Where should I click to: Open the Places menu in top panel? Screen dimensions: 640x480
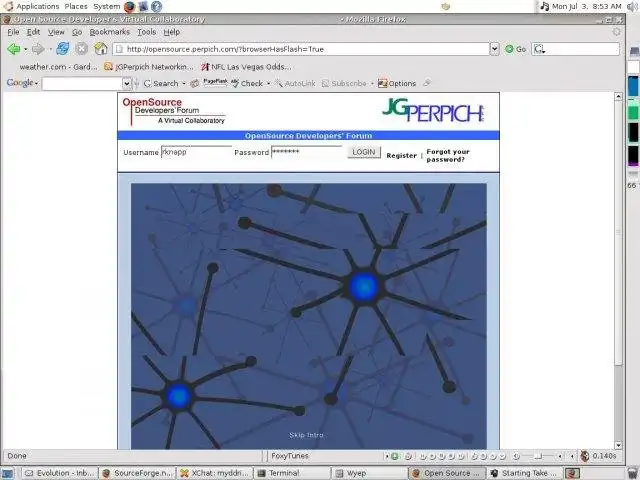click(x=76, y=6)
